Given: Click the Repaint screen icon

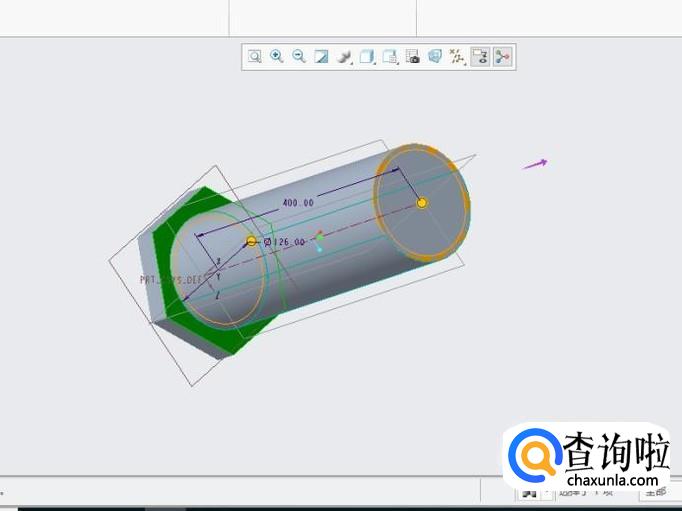Looking at the screenshot, I should click(322, 57).
